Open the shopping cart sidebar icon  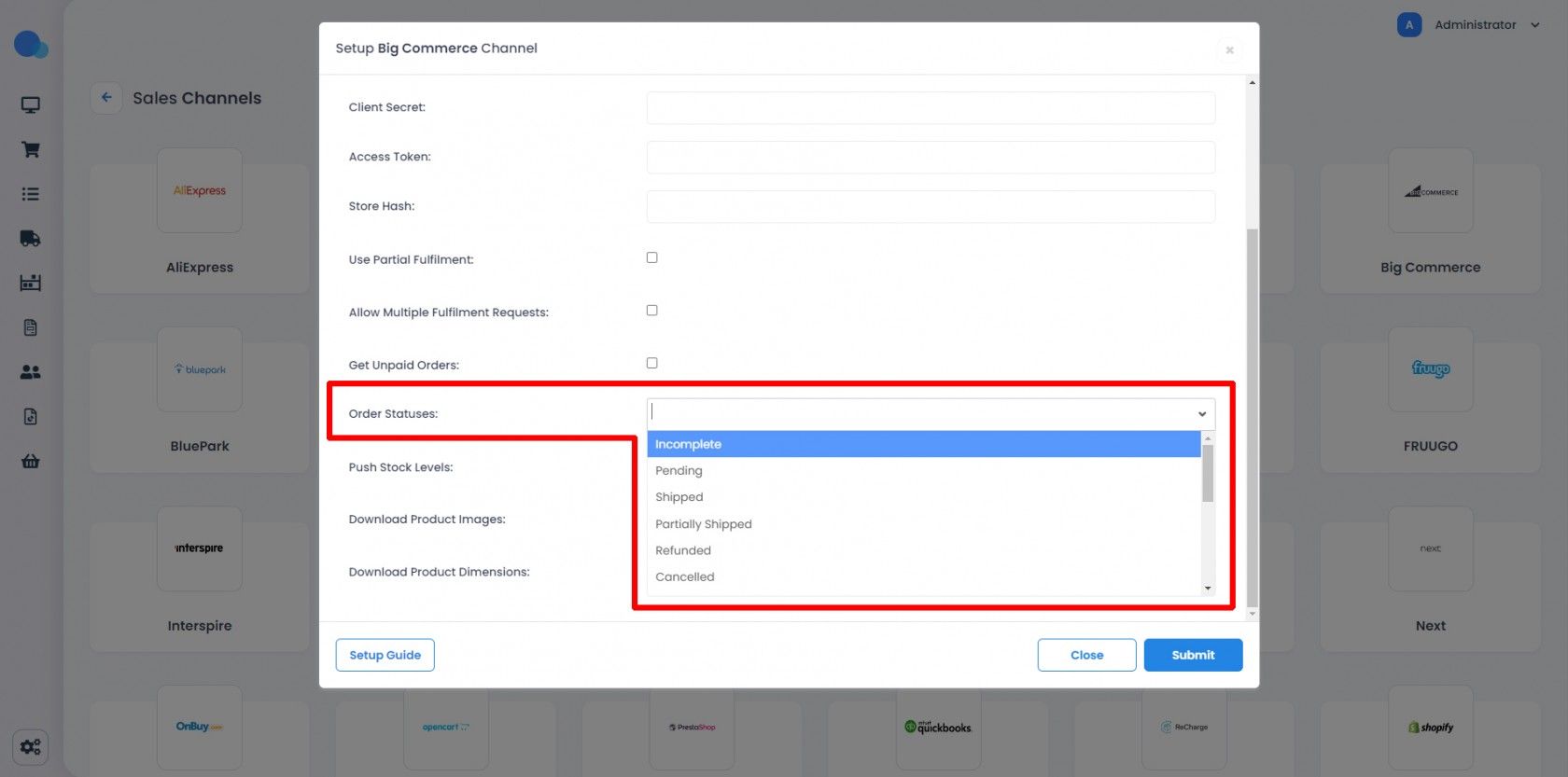pyautogui.click(x=31, y=149)
